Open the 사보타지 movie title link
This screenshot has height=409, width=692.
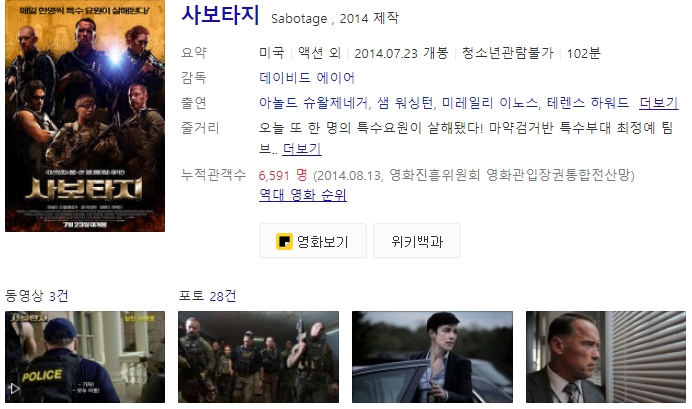click(x=220, y=15)
